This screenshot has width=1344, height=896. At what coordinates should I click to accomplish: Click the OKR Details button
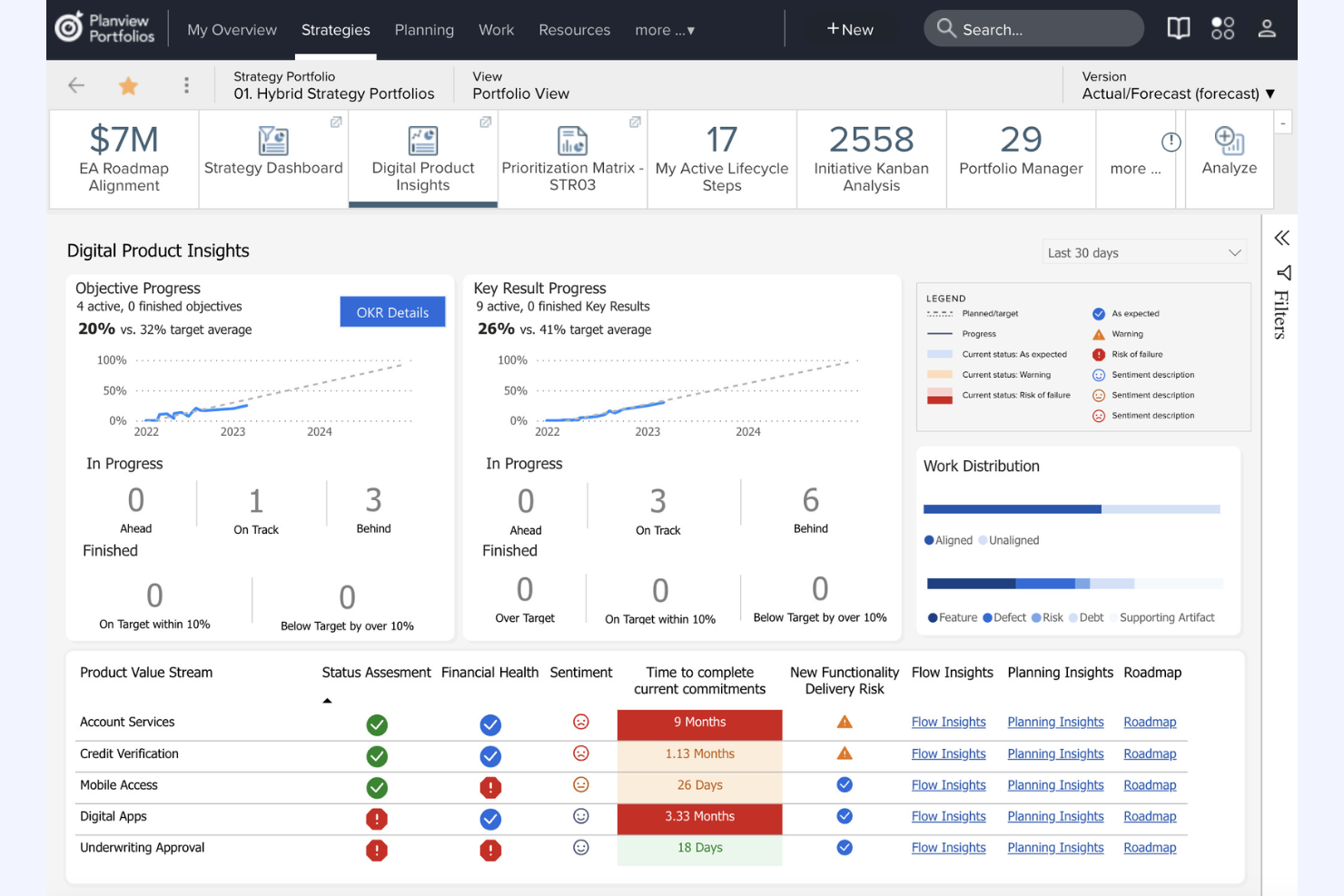tap(392, 312)
